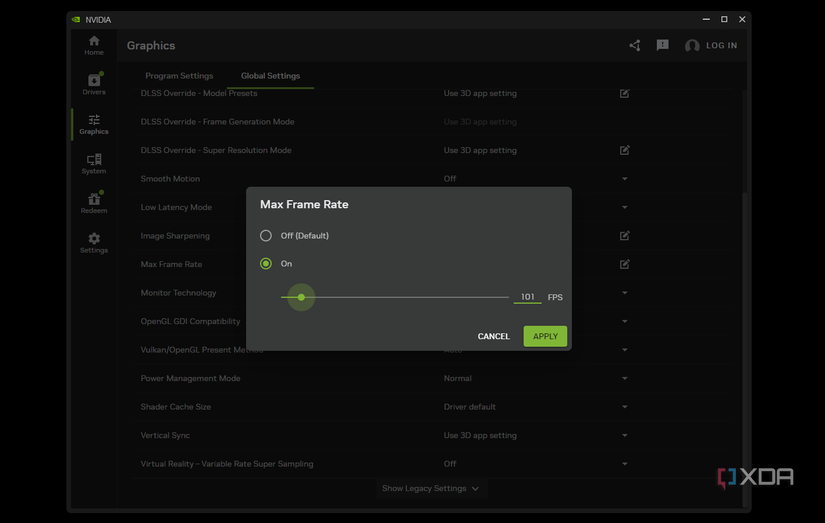This screenshot has width=825, height=523.
Task: Click the feedback icon in header
Action: 662,45
